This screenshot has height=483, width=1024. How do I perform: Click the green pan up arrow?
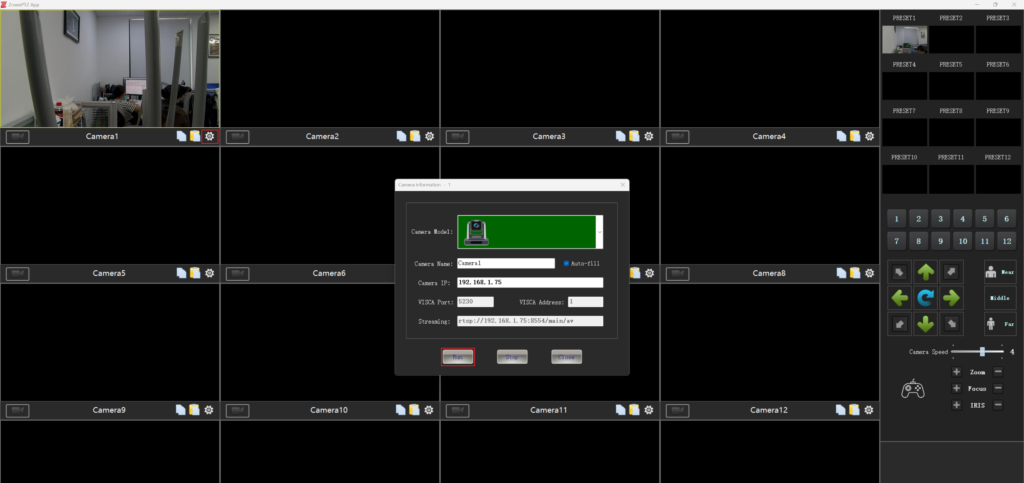pyautogui.click(x=926, y=271)
